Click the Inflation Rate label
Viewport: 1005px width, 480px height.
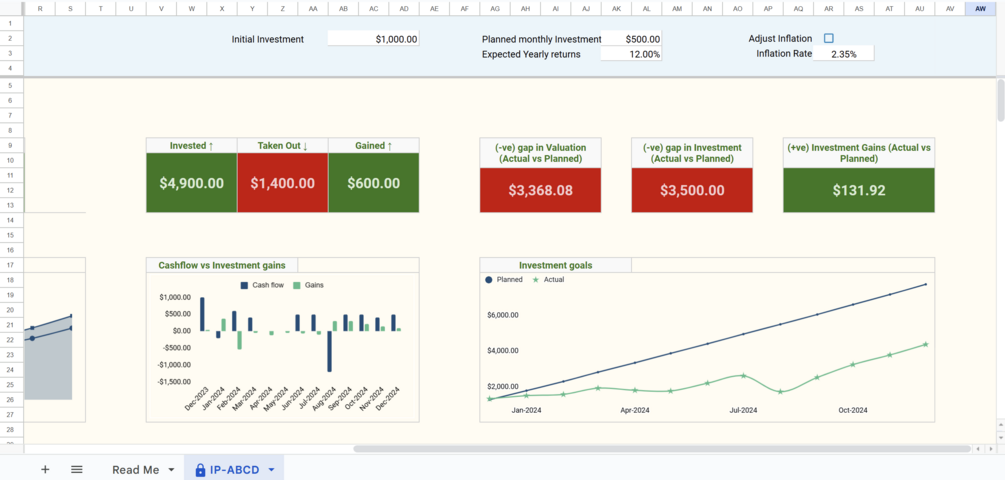click(784, 54)
